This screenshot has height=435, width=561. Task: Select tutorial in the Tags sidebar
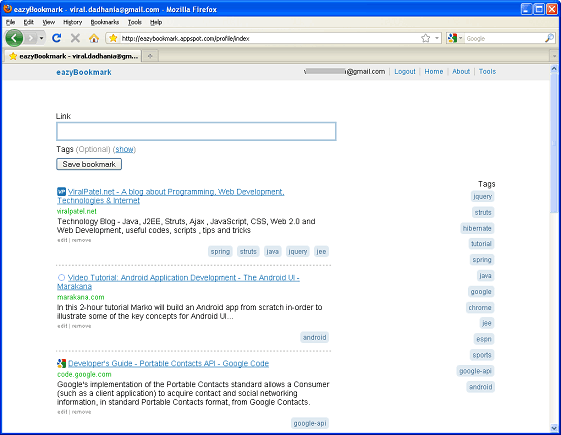pos(481,244)
